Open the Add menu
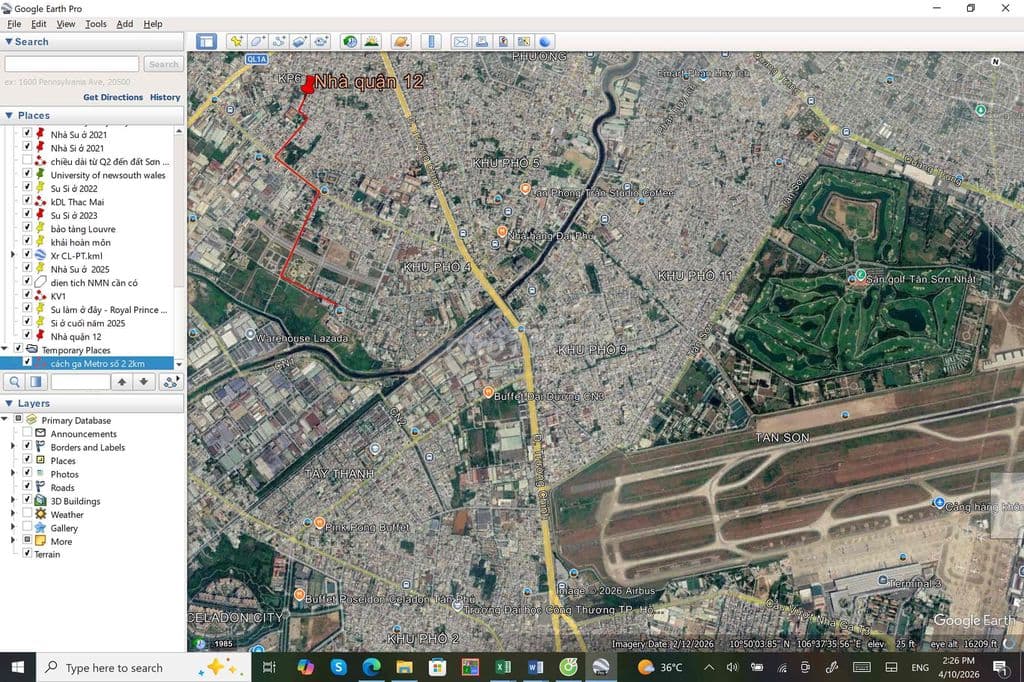This screenshot has height=682, width=1024. [124, 24]
